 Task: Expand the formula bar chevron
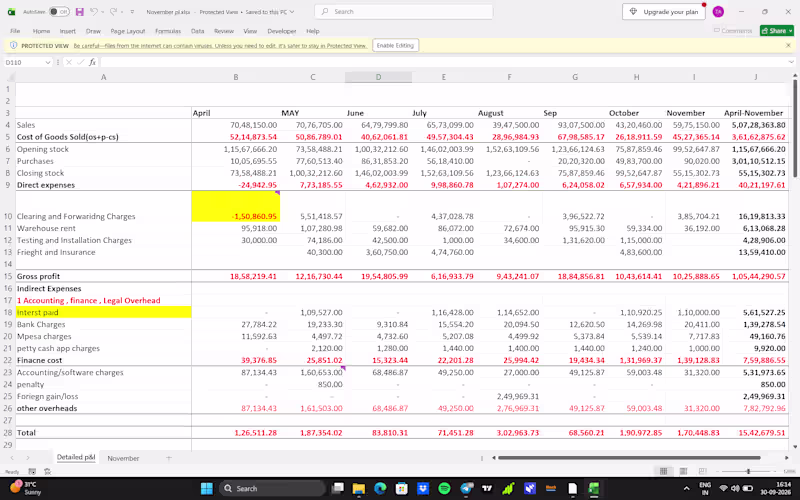(791, 62)
